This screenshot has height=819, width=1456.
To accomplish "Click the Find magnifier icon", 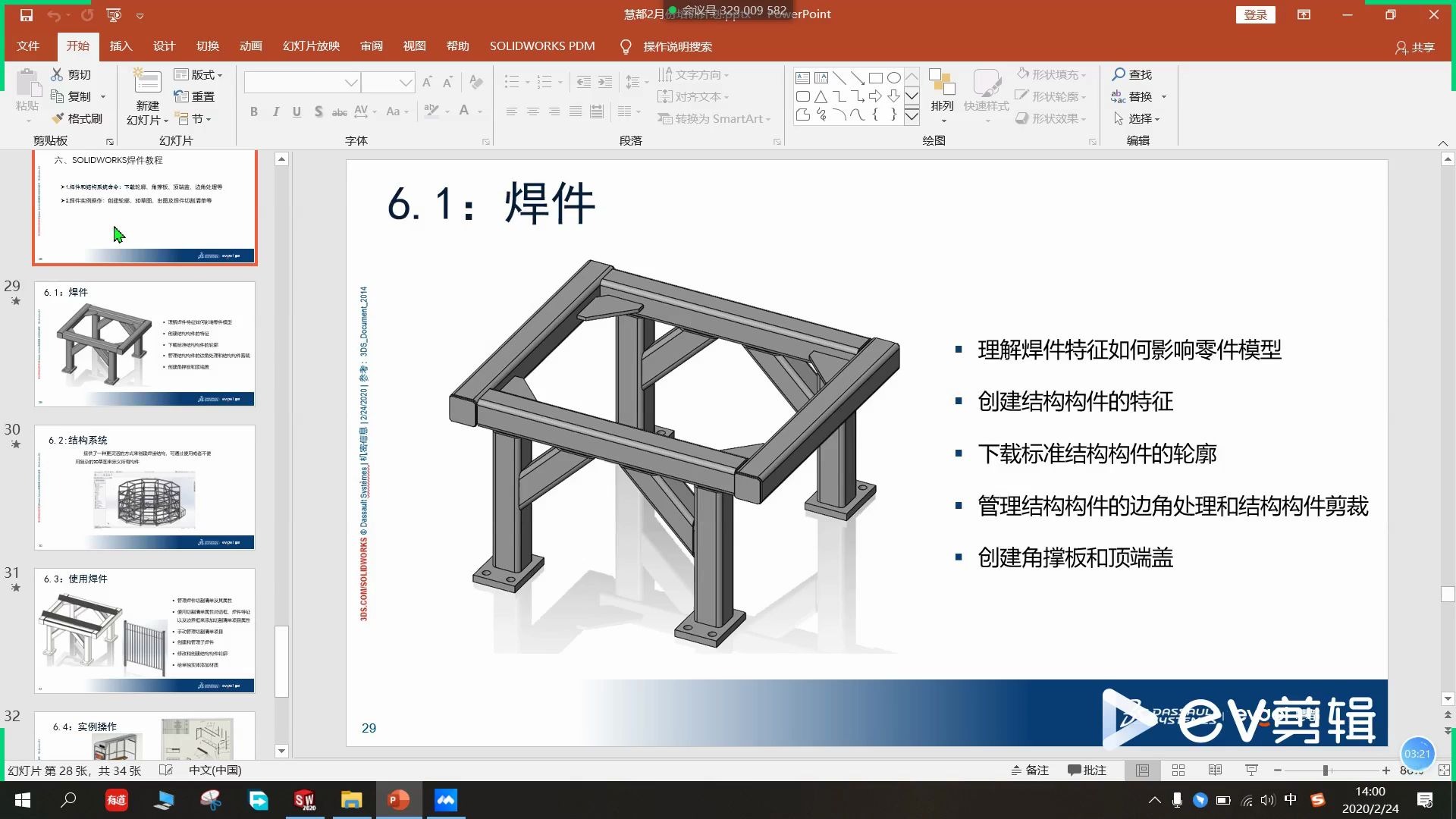I will [x=1119, y=74].
